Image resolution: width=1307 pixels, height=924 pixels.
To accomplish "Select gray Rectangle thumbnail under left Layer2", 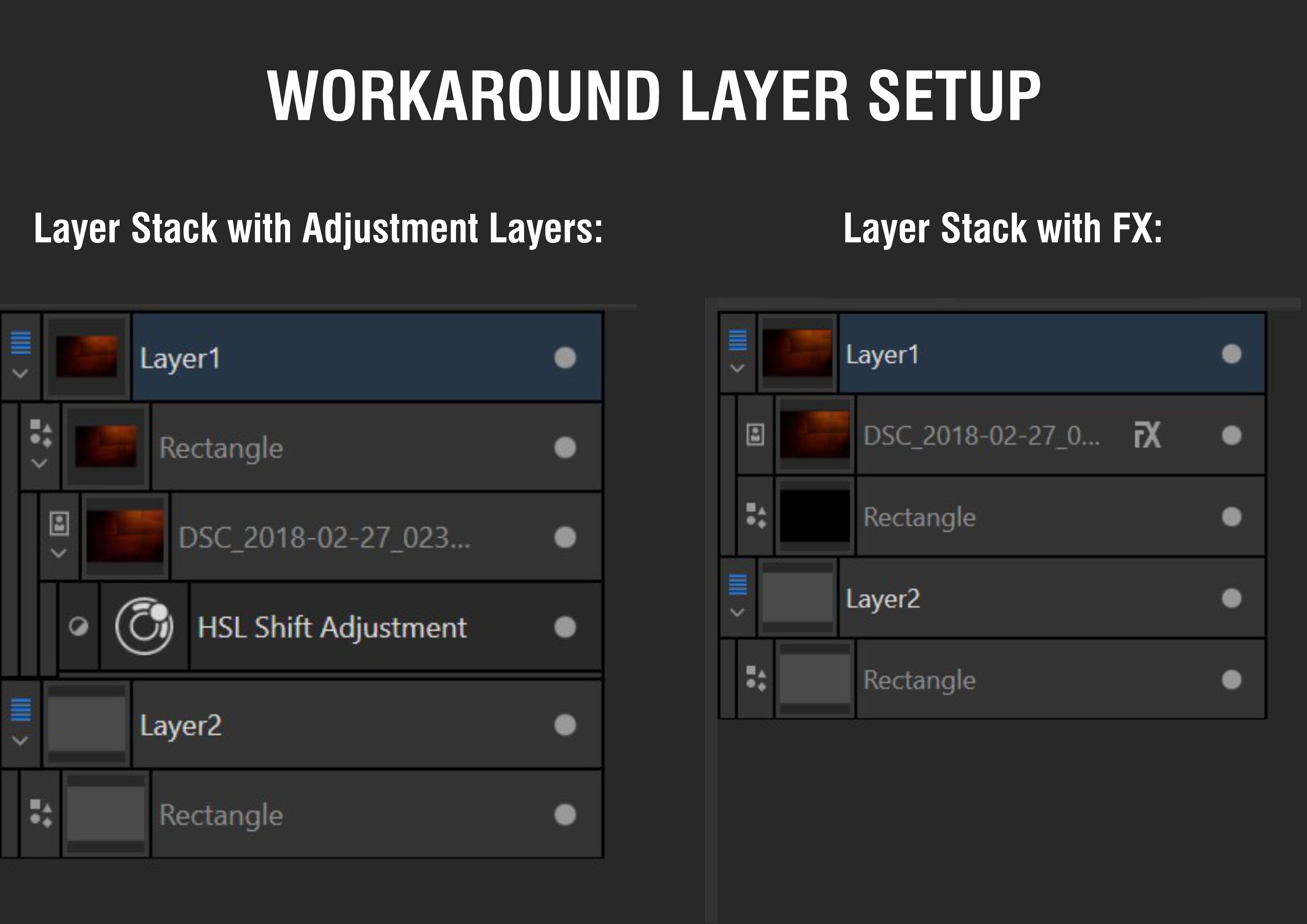I will [x=106, y=814].
